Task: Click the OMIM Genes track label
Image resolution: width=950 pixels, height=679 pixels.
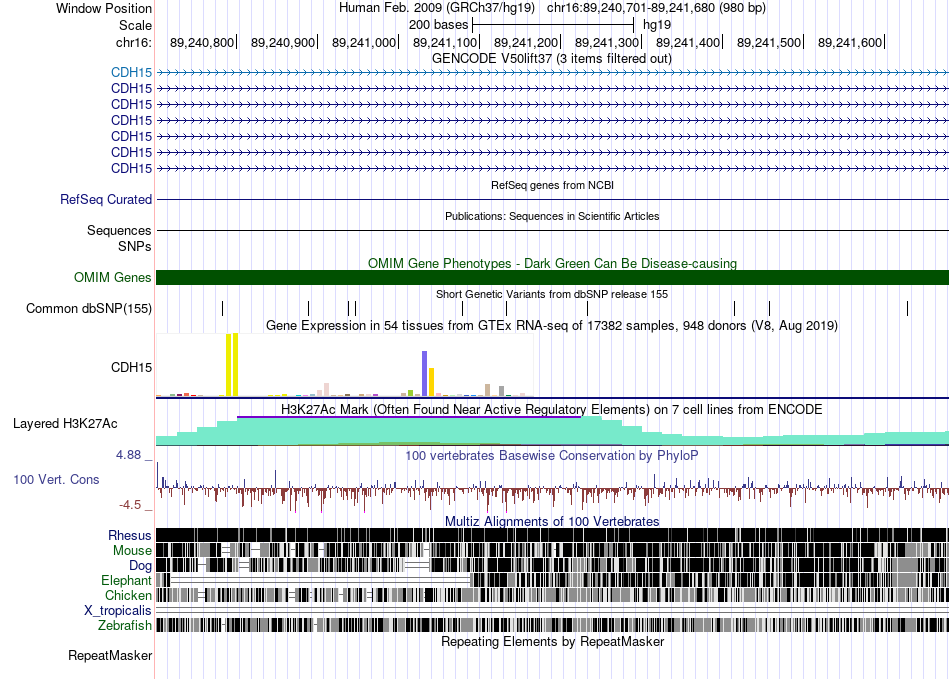Action: (113, 277)
